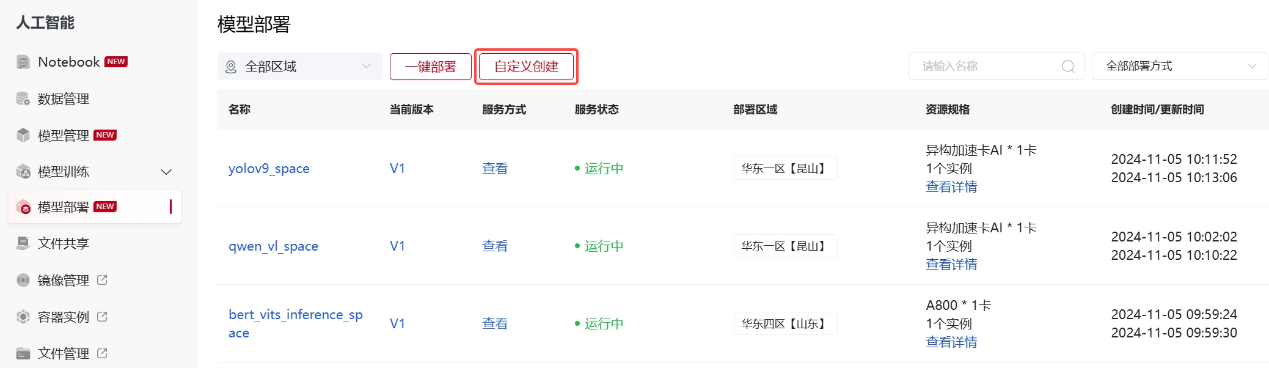Click the 文件共享 sidebar icon
The height and width of the screenshot is (368, 1269).
pyautogui.click(x=24, y=243)
